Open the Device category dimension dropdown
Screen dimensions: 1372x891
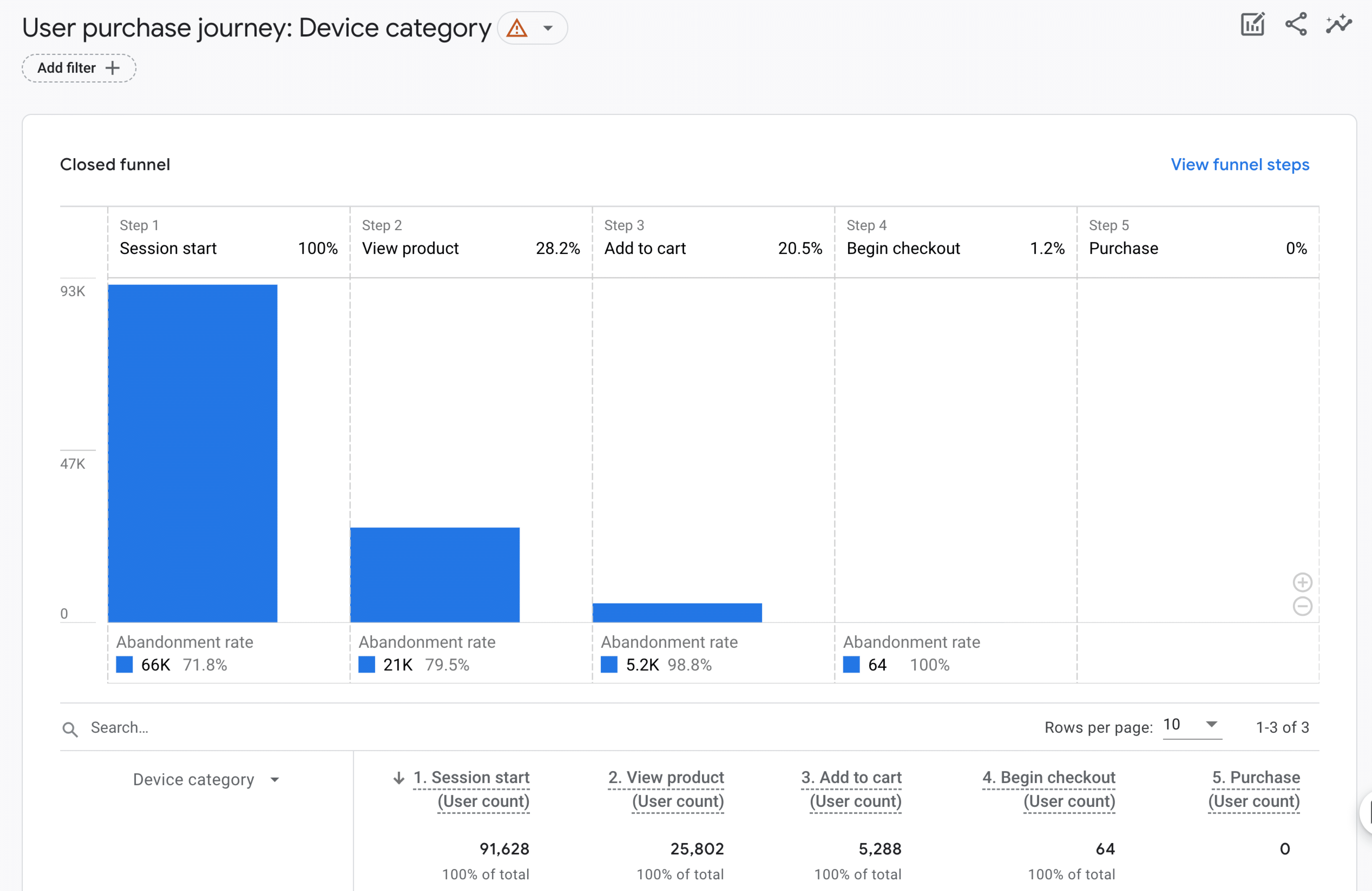tap(275, 780)
